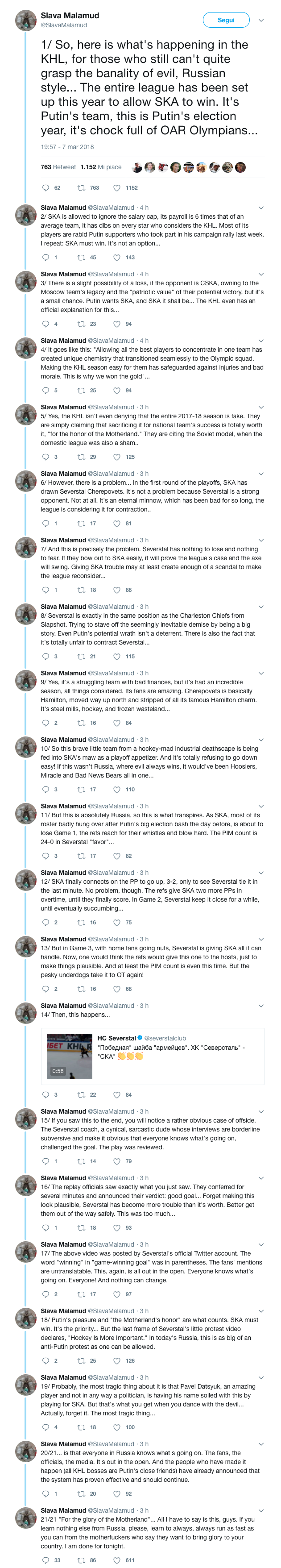Viewport: 281px width, 1568px height.
Task: Like tweet 10/ with 110 likes
Action: (117, 790)
